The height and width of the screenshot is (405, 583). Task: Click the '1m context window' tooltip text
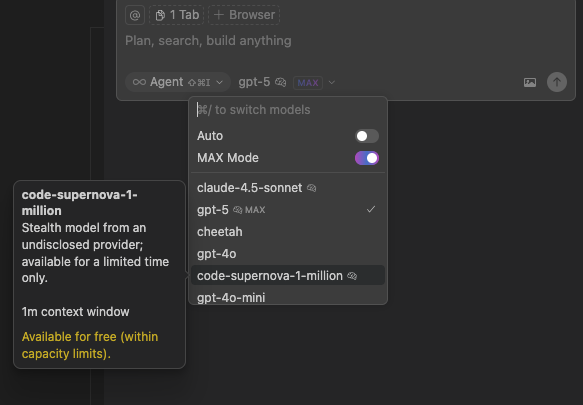(x=75, y=312)
